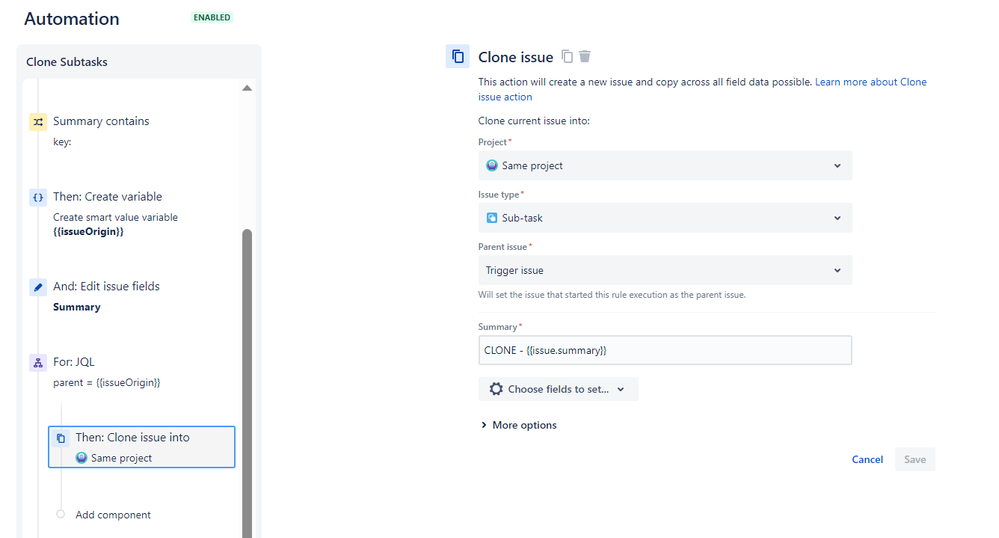Image resolution: width=999 pixels, height=538 pixels.
Task: Click the Same project avatar in Project field
Action: tap(492, 165)
